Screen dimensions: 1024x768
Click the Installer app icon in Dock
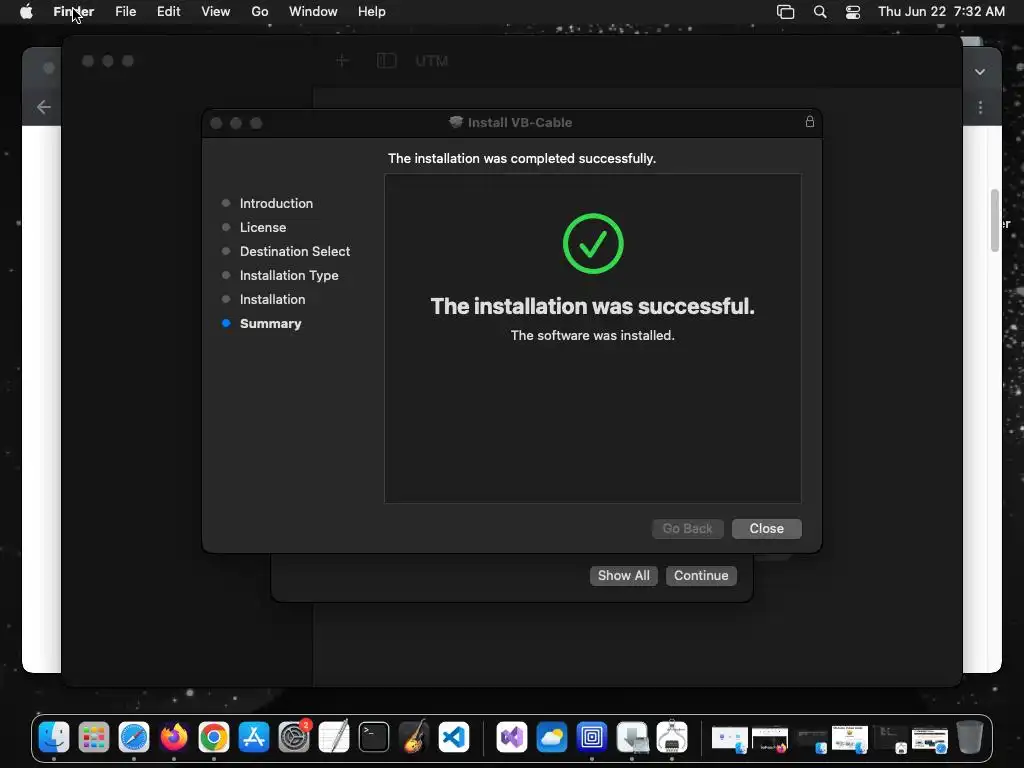point(632,737)
